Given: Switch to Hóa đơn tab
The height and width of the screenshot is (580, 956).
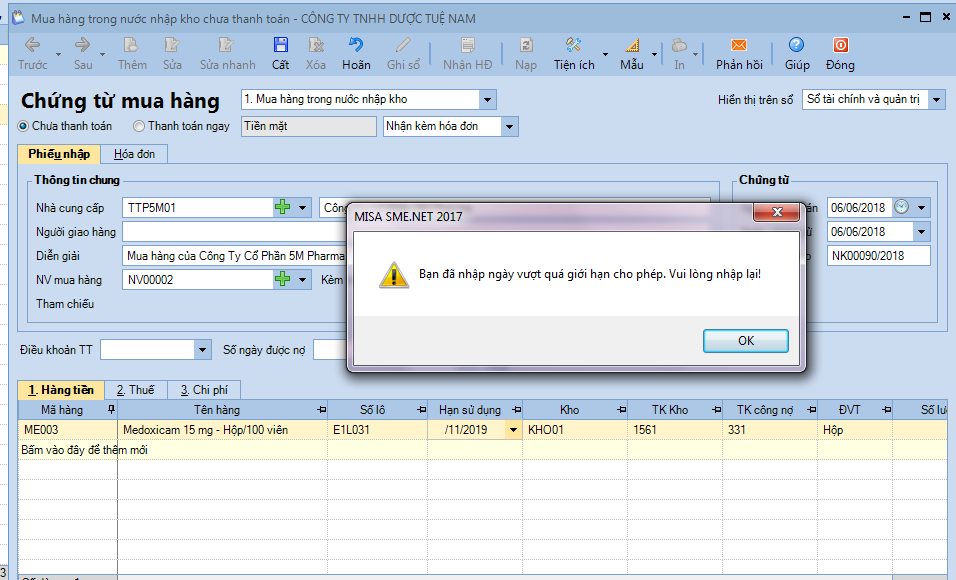Looking at the screenshot, I should pyautogui.click(x=134, y=154).
